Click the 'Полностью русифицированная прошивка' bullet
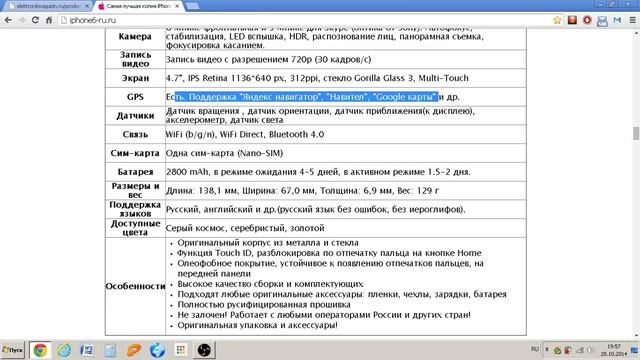The image size is (640, 360). click(x=264, y=304)
